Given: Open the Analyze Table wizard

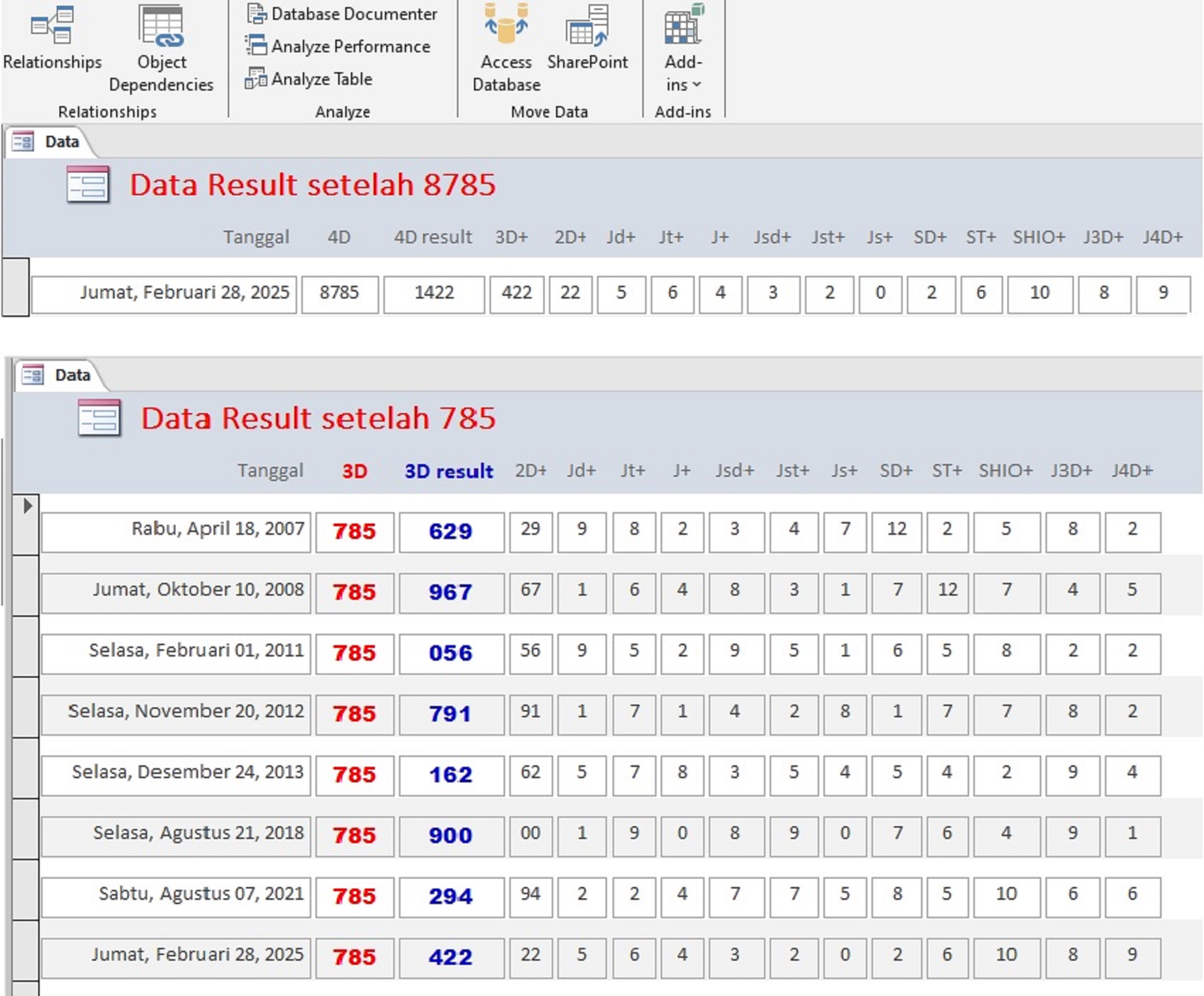Looking at the screenshot, I should pos(309,79).
